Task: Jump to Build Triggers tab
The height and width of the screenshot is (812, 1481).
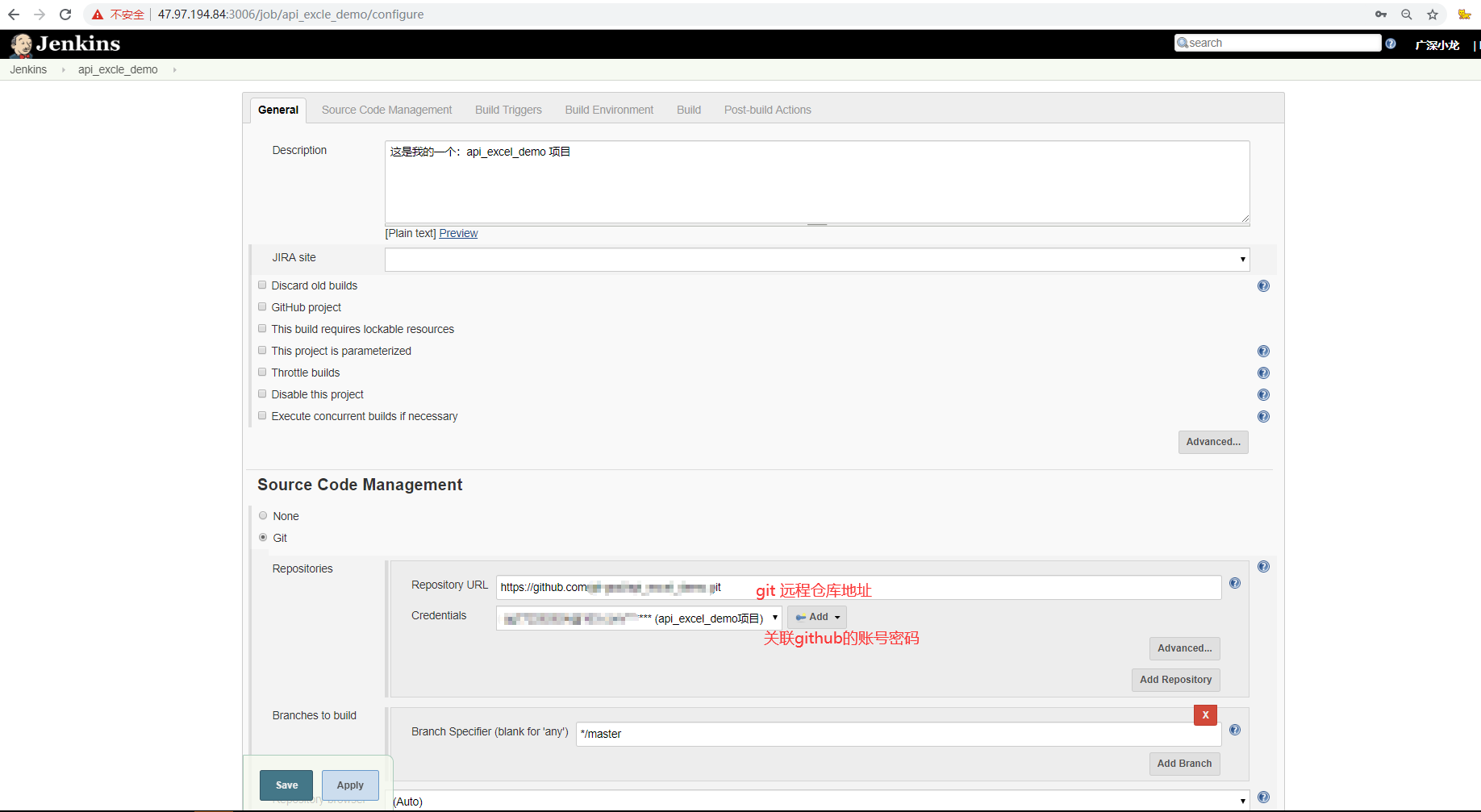Action: 508,110
